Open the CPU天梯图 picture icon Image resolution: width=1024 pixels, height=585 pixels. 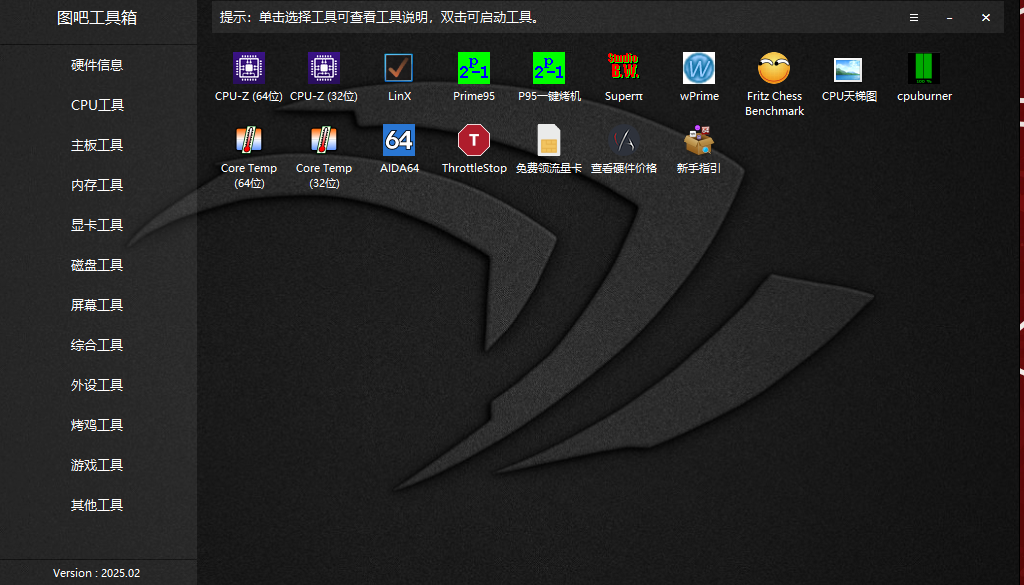[x=848, y=69]
